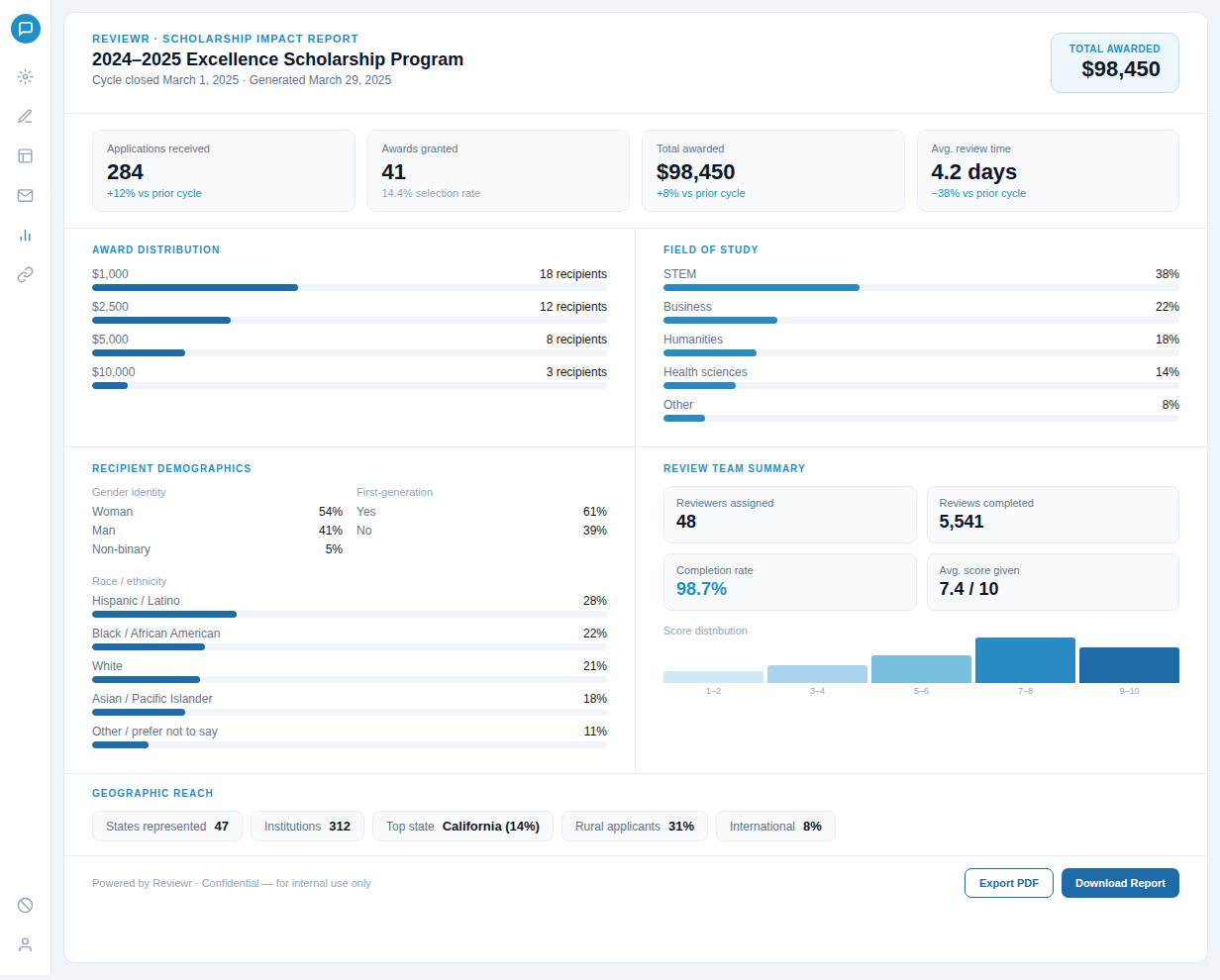1220x980 pixels.
Task: Click the International 8% chip
Action: [x=775, y=826]
